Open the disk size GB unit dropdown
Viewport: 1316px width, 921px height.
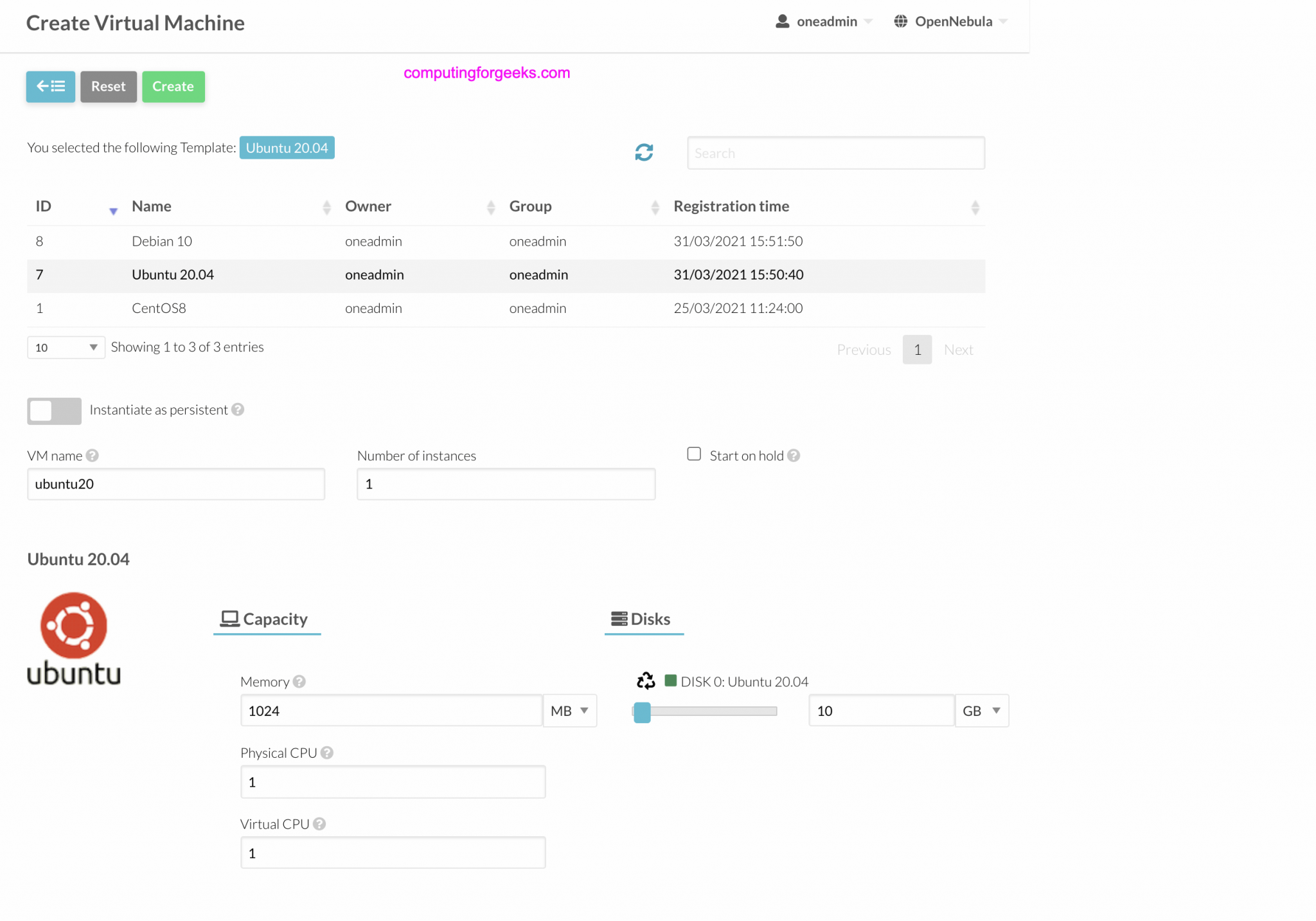pyautogui.click(x=981, y=711)
